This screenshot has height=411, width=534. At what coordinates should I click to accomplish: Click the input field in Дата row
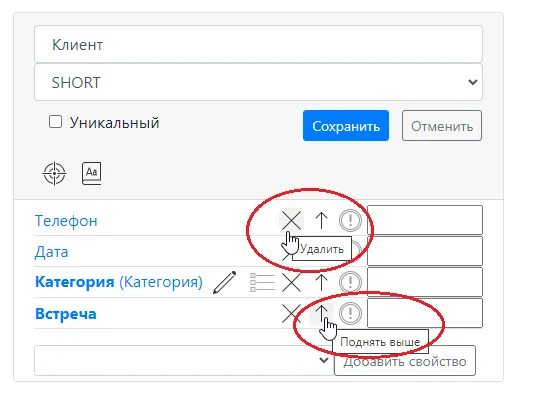coord(425,251)
